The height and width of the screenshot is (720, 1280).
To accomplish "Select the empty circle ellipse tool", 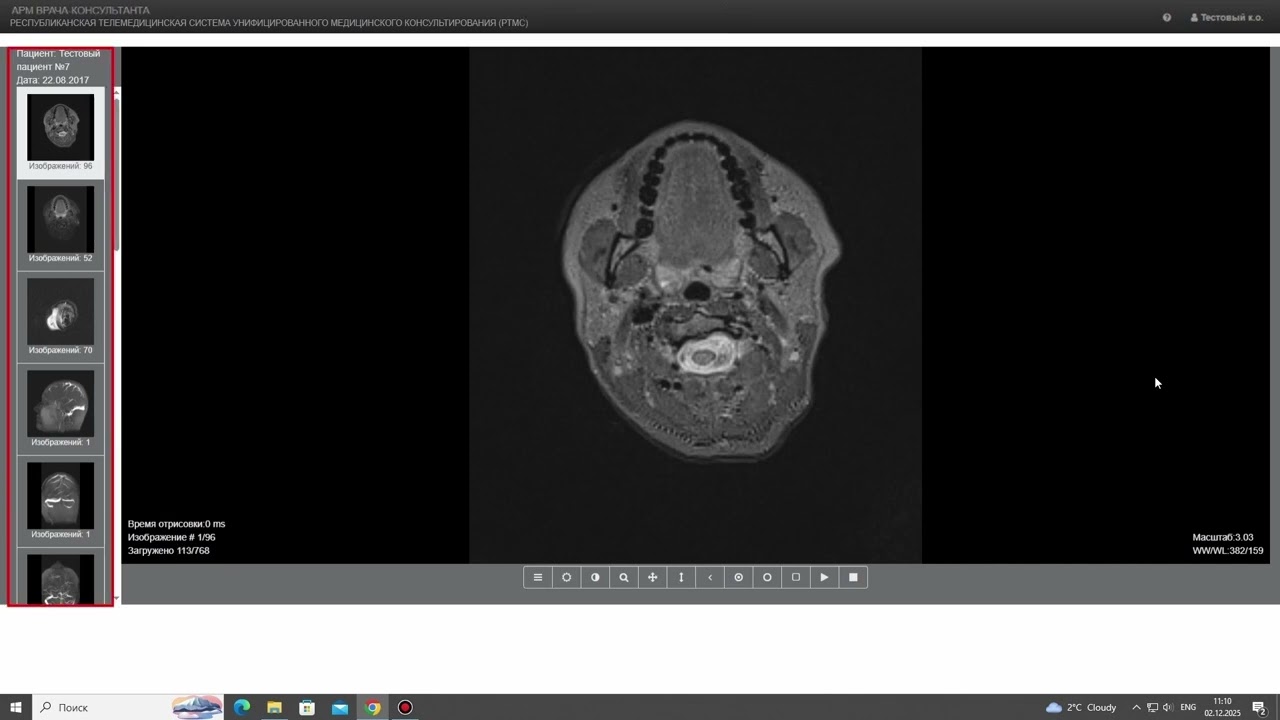I will click(767, 577).
